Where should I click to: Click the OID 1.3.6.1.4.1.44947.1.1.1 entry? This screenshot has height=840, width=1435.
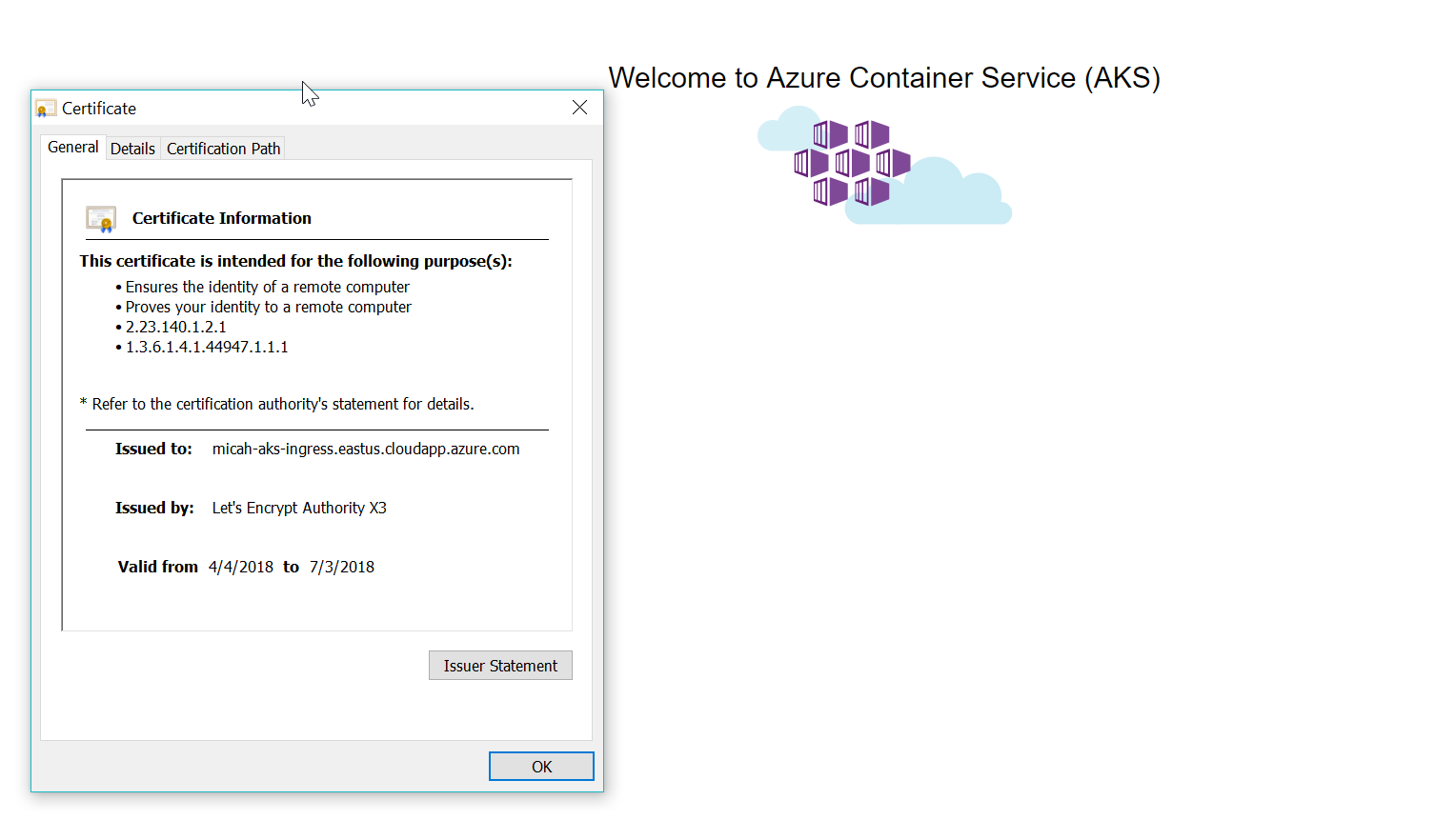[207, 347]
